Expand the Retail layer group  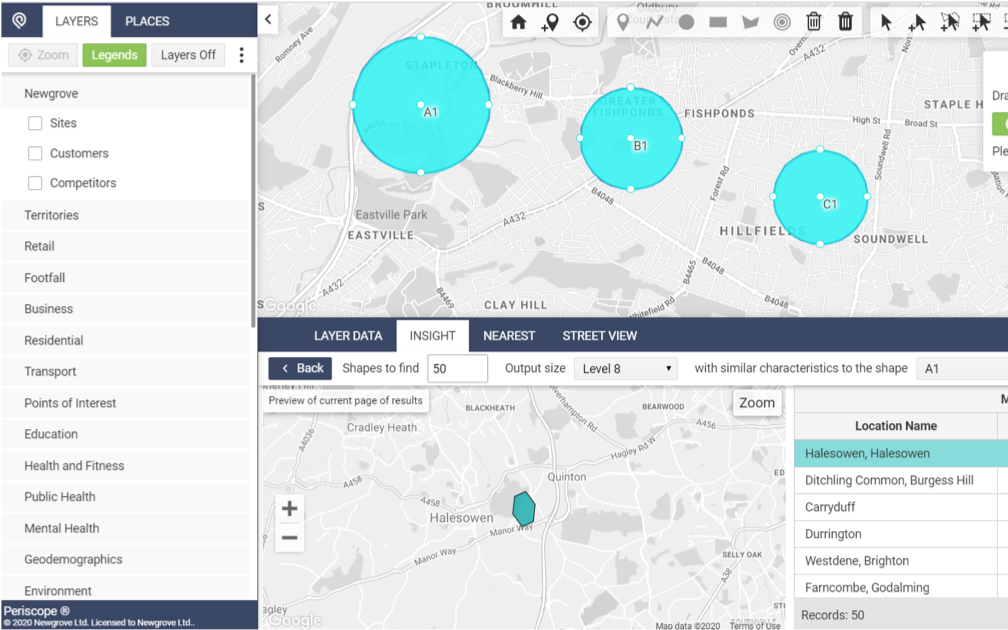(x=125, y=246)
